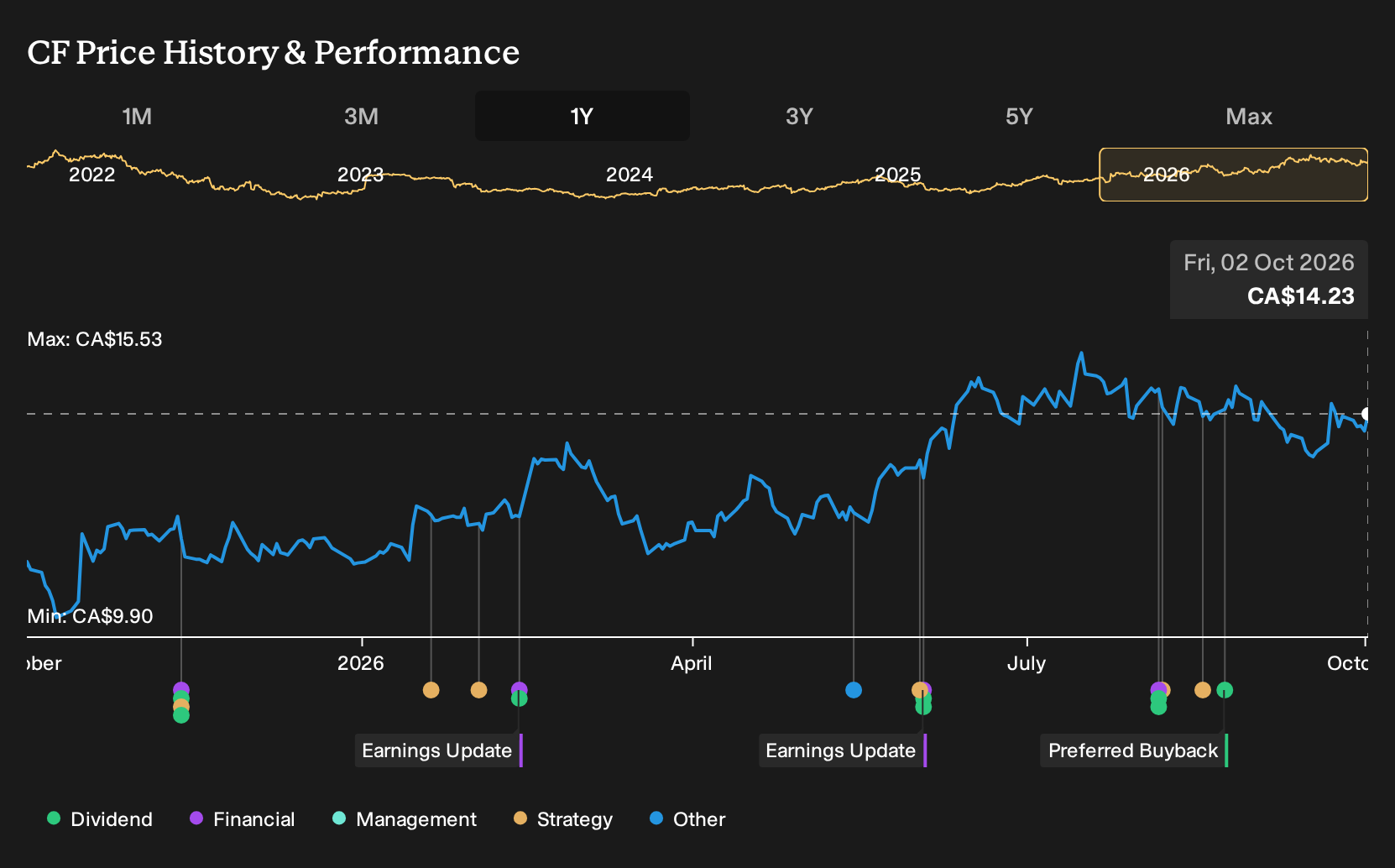Viewport: 1395px width, 868px height.
Task: Toggle the Strategy legend filter
Action: tap(563, 819)
